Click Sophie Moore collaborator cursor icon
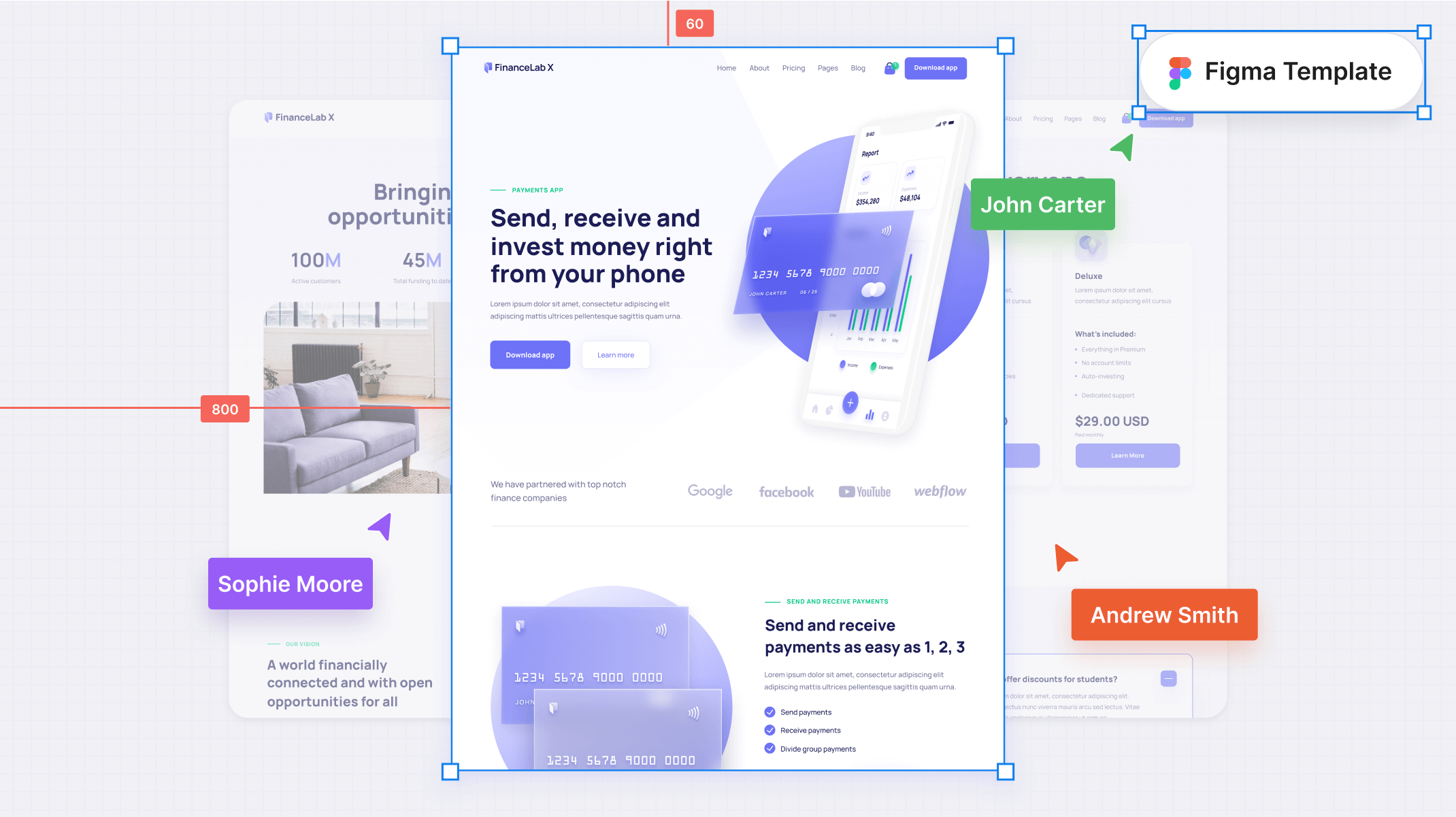 click(380, 524)
